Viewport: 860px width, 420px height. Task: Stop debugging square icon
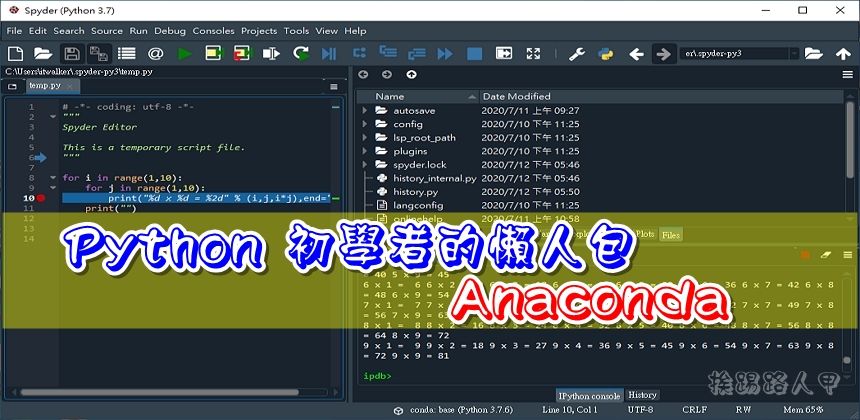tap(474, 53)
